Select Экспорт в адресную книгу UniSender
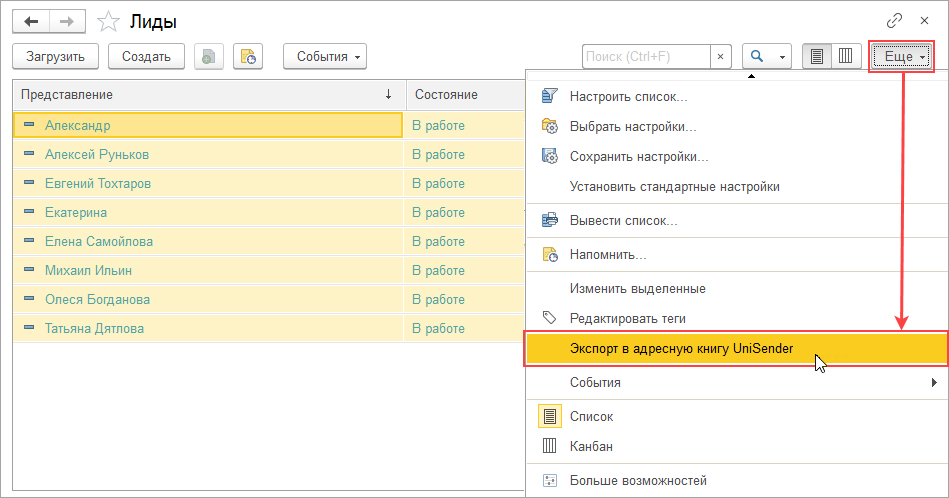Screen dimensions: 949x498 [681, 348]
